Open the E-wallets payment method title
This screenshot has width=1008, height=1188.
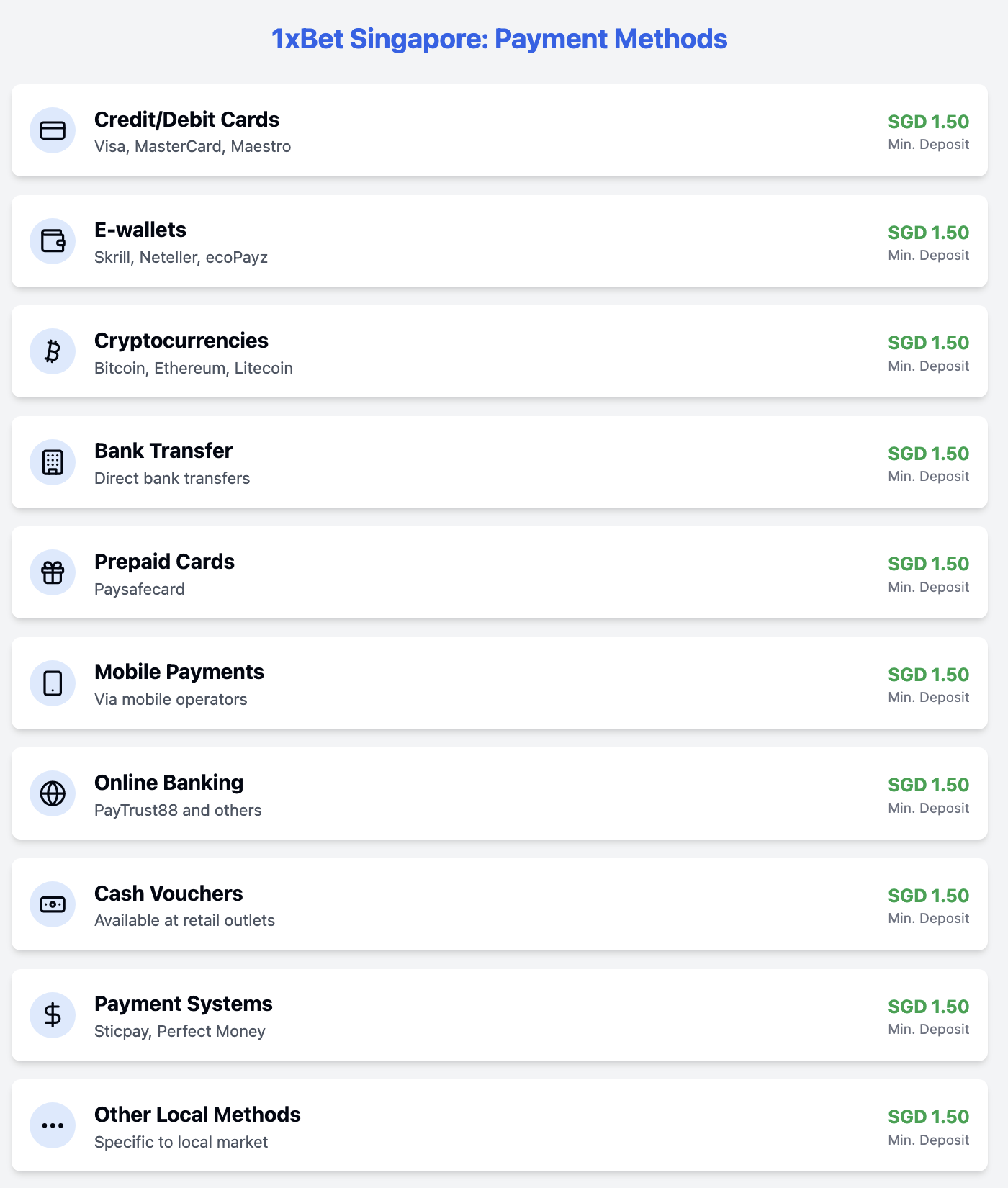pos(140,230)
